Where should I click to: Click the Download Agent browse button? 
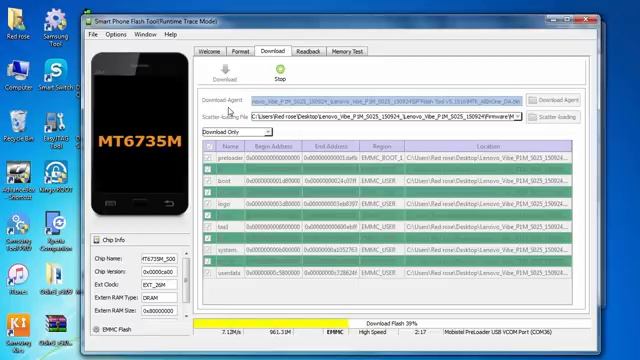coord(553,100)
